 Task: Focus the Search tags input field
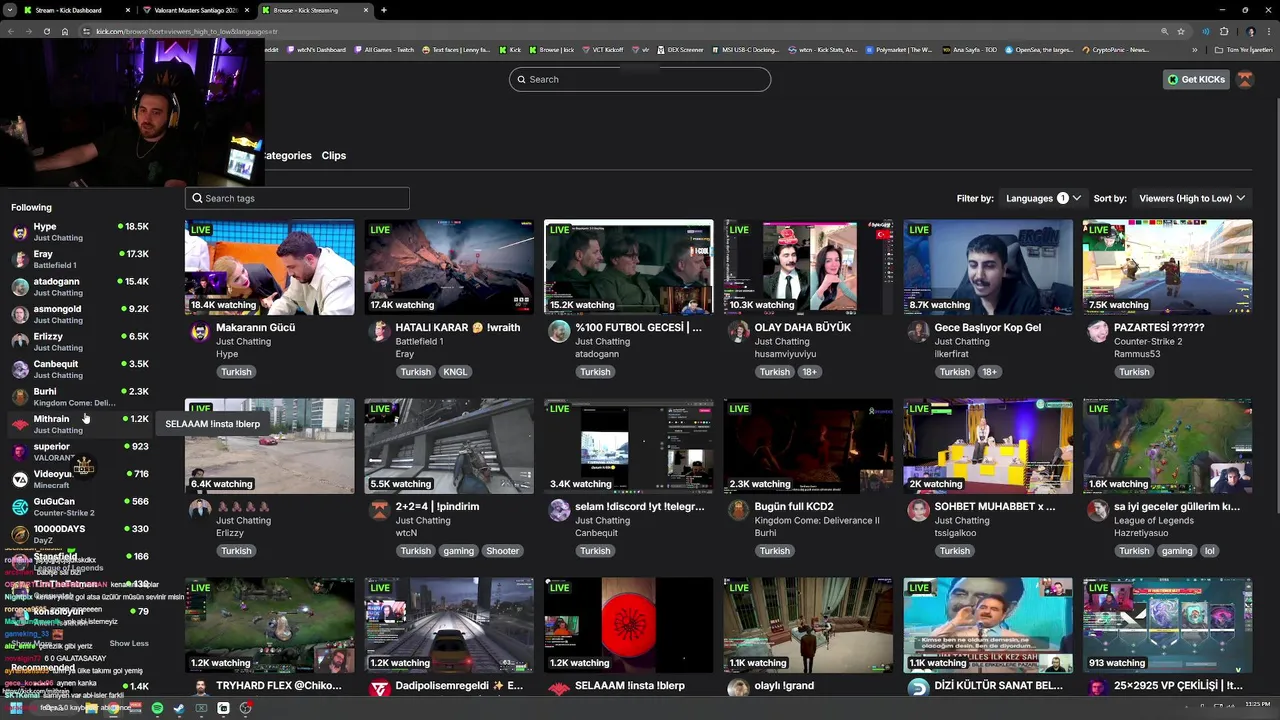click(x=297, y=198)
